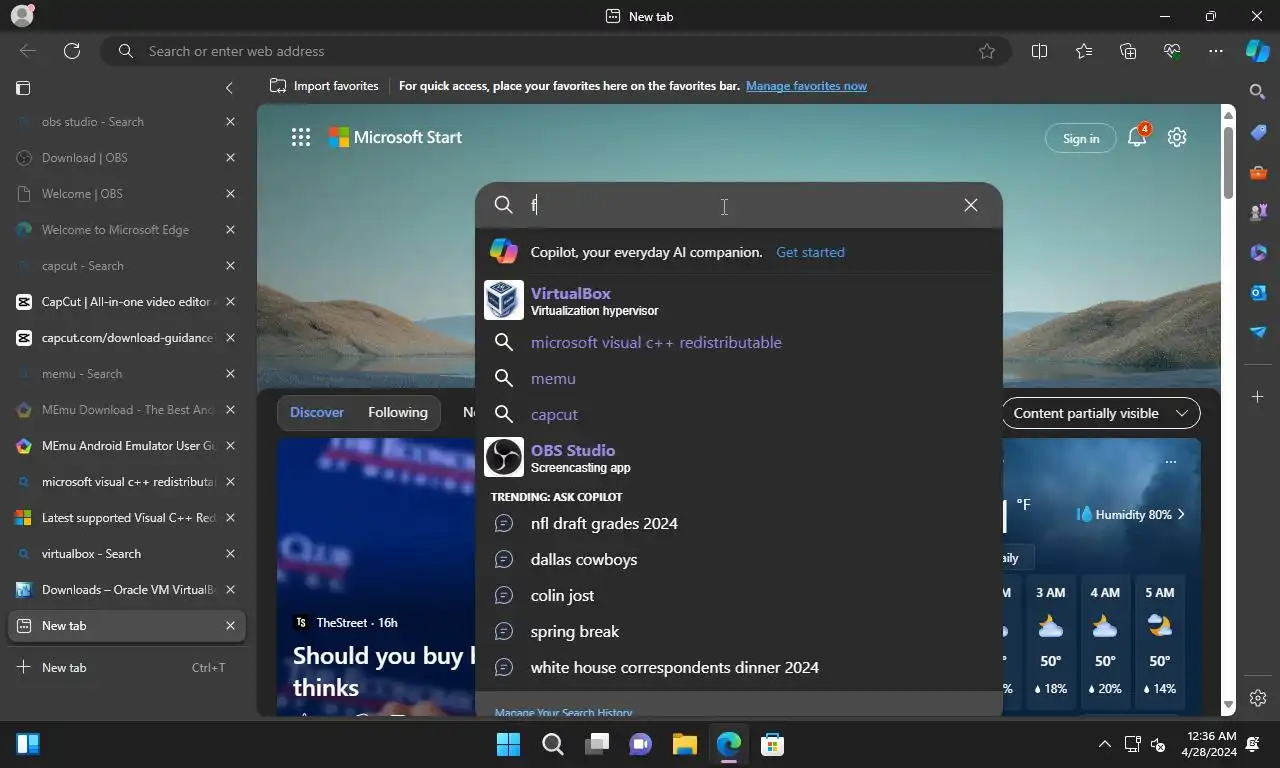Select the 'capcut' search suggestion
Image resolution: width=1280 pixels, height=768 pixels.
(x=738, y=414)
